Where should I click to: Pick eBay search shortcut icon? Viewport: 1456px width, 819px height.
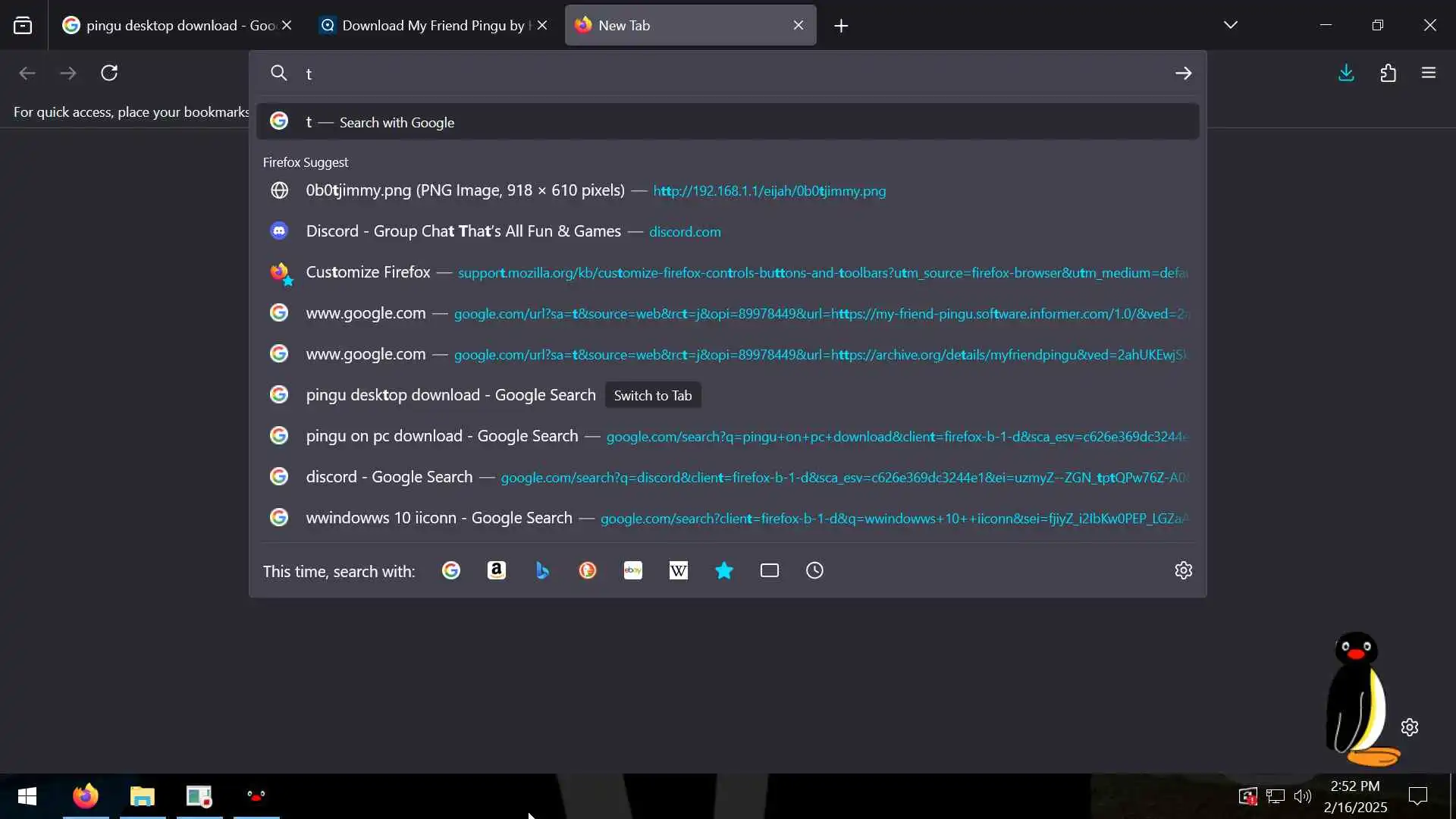click(x=632, y=570)
